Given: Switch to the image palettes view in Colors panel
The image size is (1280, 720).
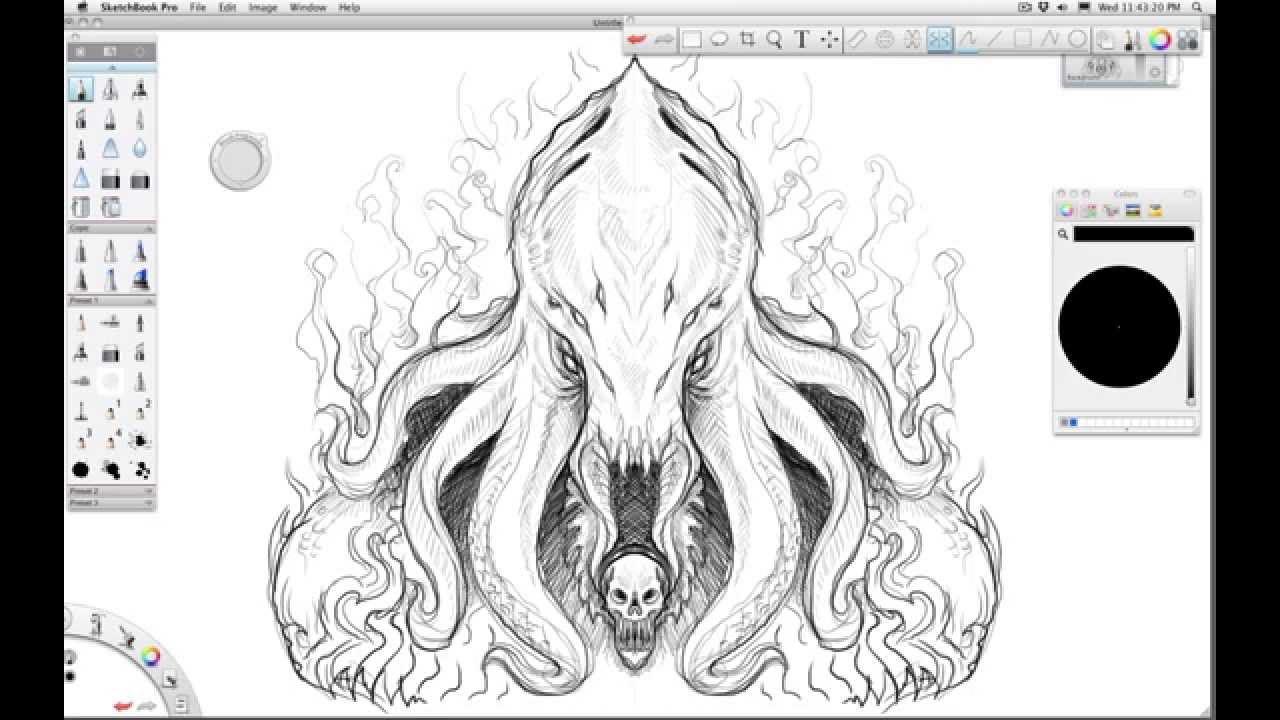Looking at the screenshot, I should click(x=1132, y=210).
